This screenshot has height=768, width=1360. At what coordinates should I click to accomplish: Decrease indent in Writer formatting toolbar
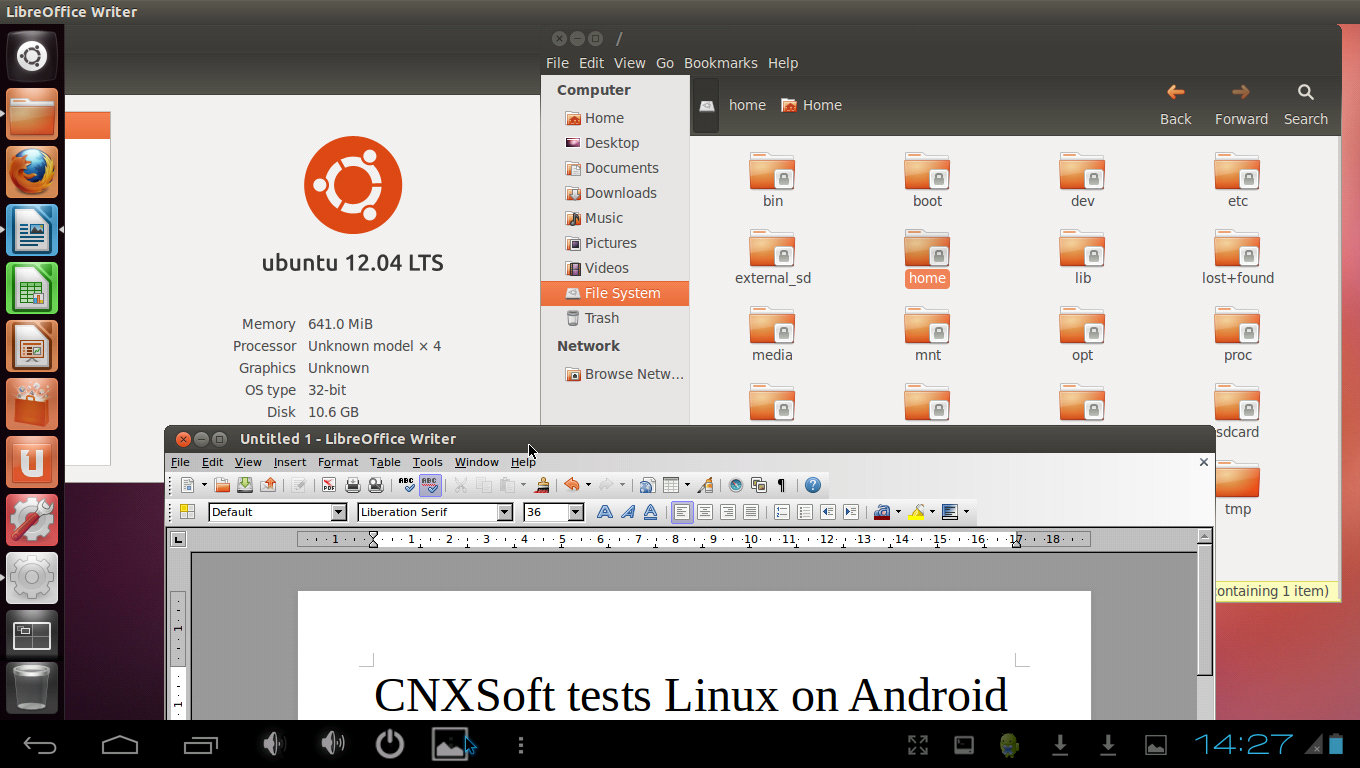(x=828, y=512)
